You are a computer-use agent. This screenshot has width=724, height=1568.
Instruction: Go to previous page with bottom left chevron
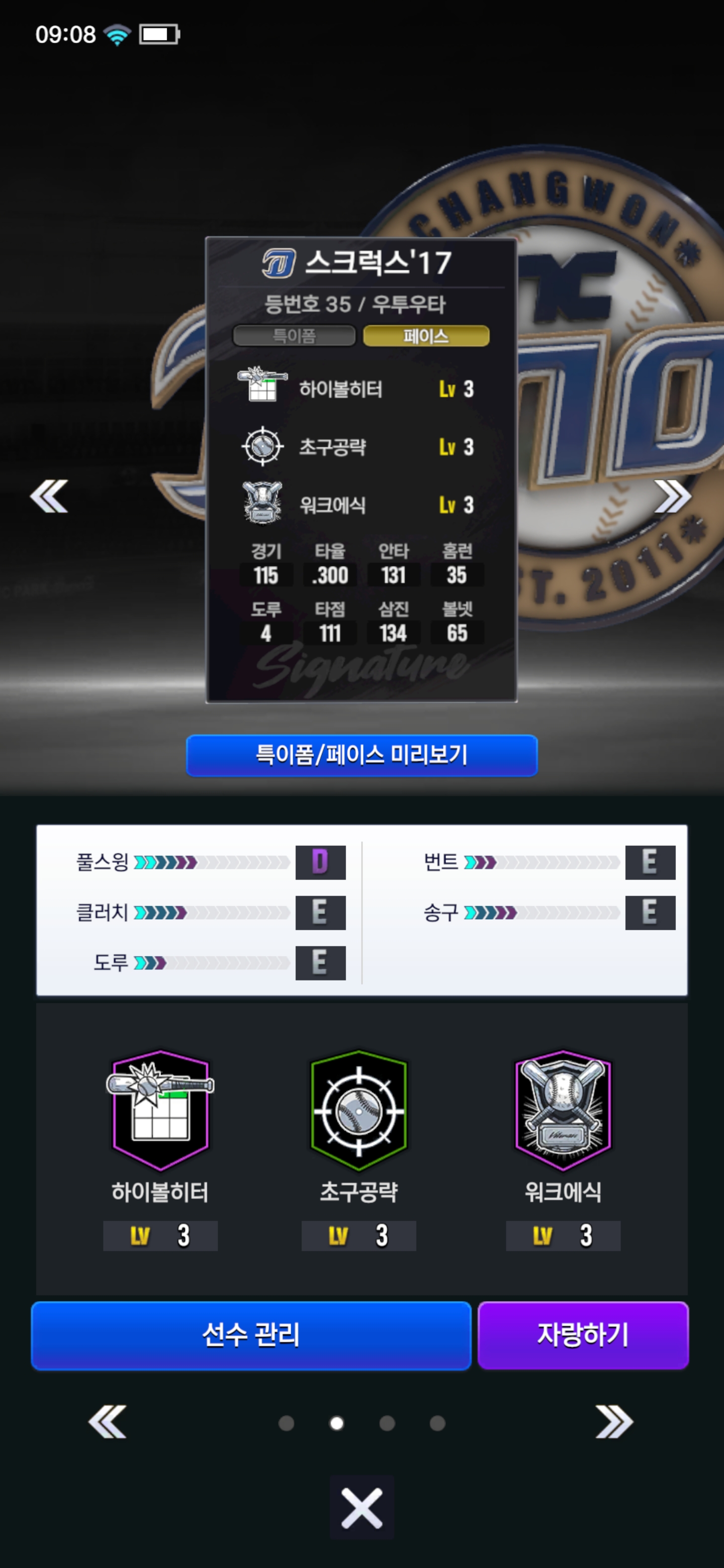click(x=108, y=1422)
